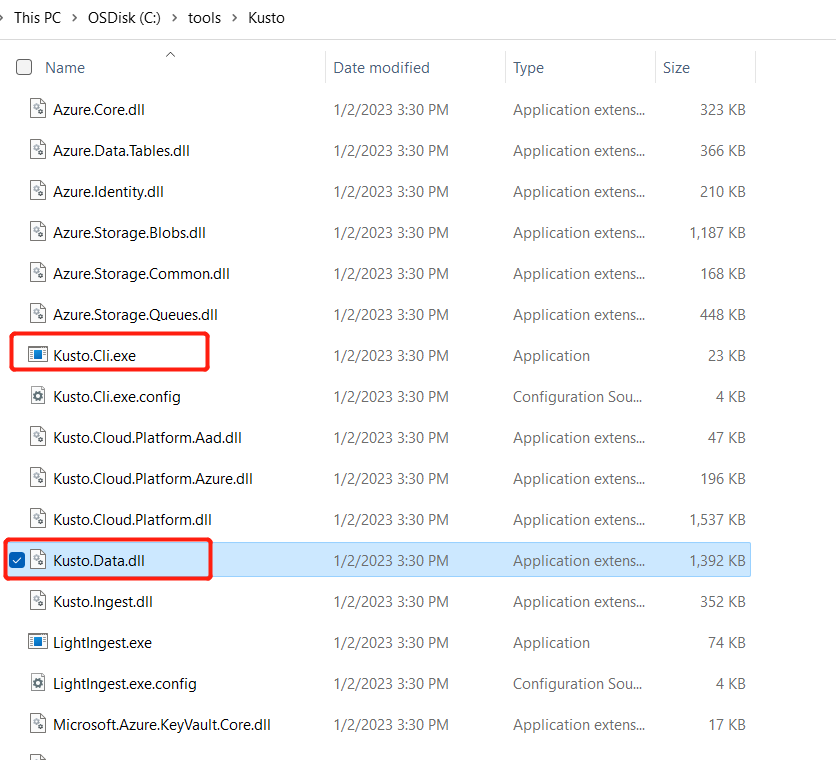Screen dimensions: 836x760
Task: Click the LightIngest.exe.config gear icon
Action: (38, 683)
